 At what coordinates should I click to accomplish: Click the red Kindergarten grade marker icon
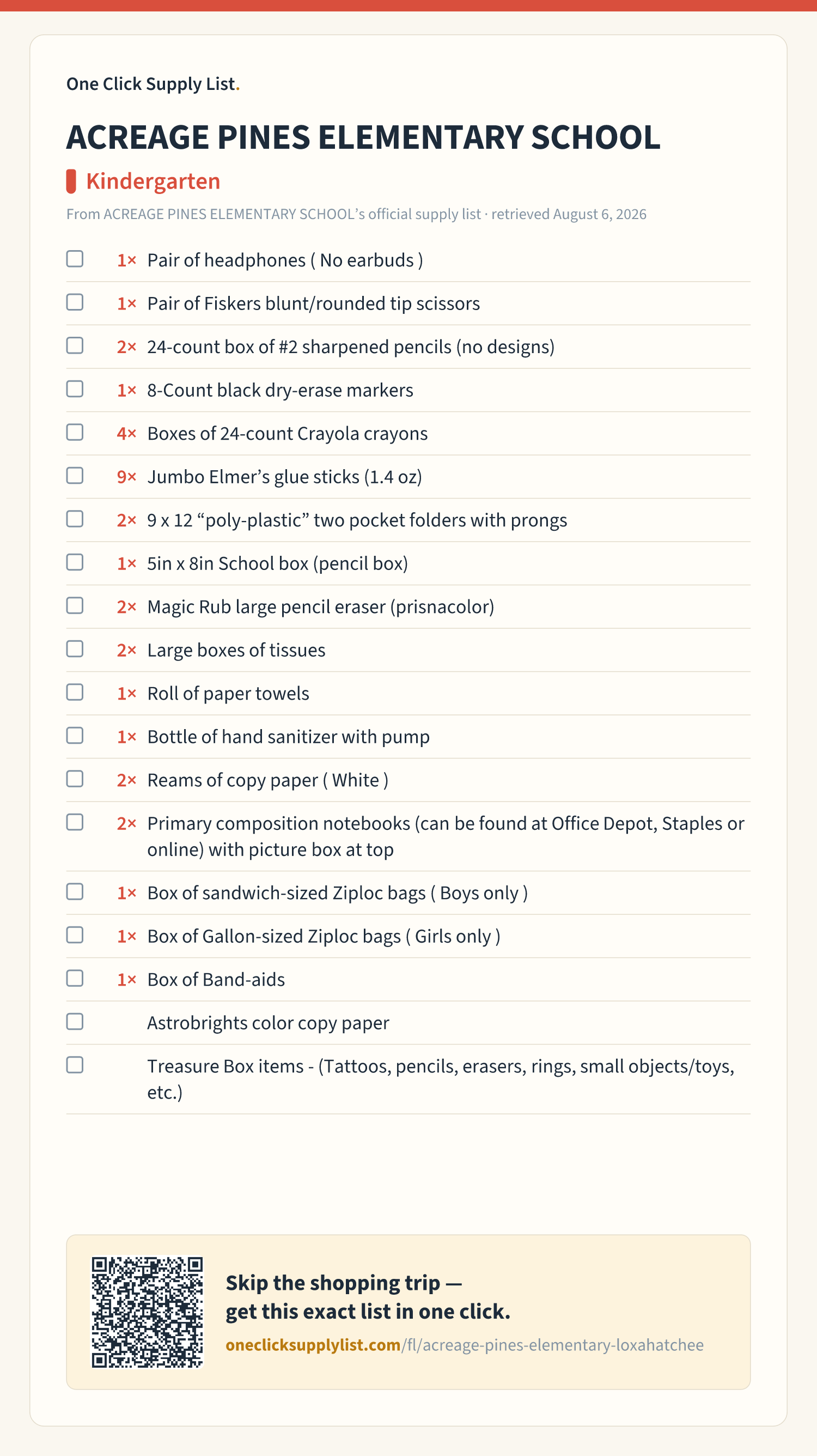(x=71, y=181)
